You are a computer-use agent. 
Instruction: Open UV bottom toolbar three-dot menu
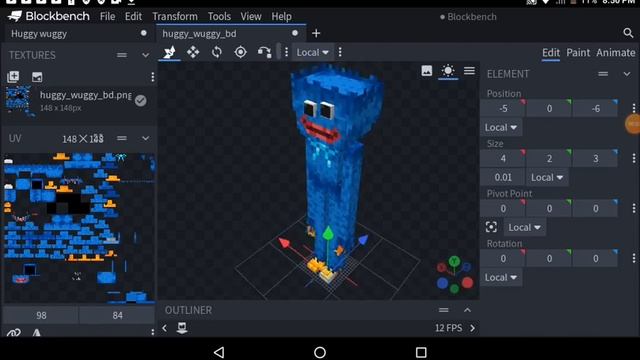153,332
